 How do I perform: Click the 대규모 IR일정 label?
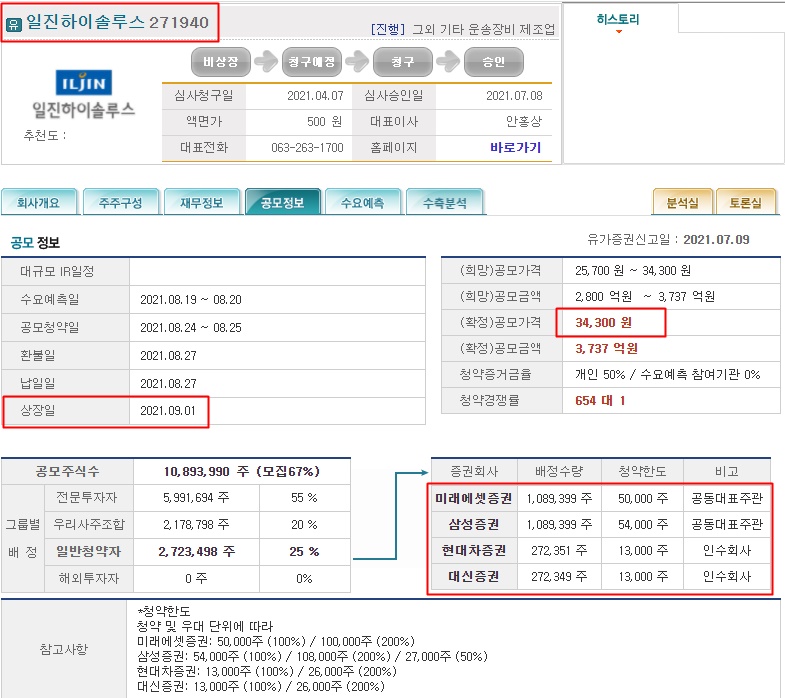click(57, 271)
